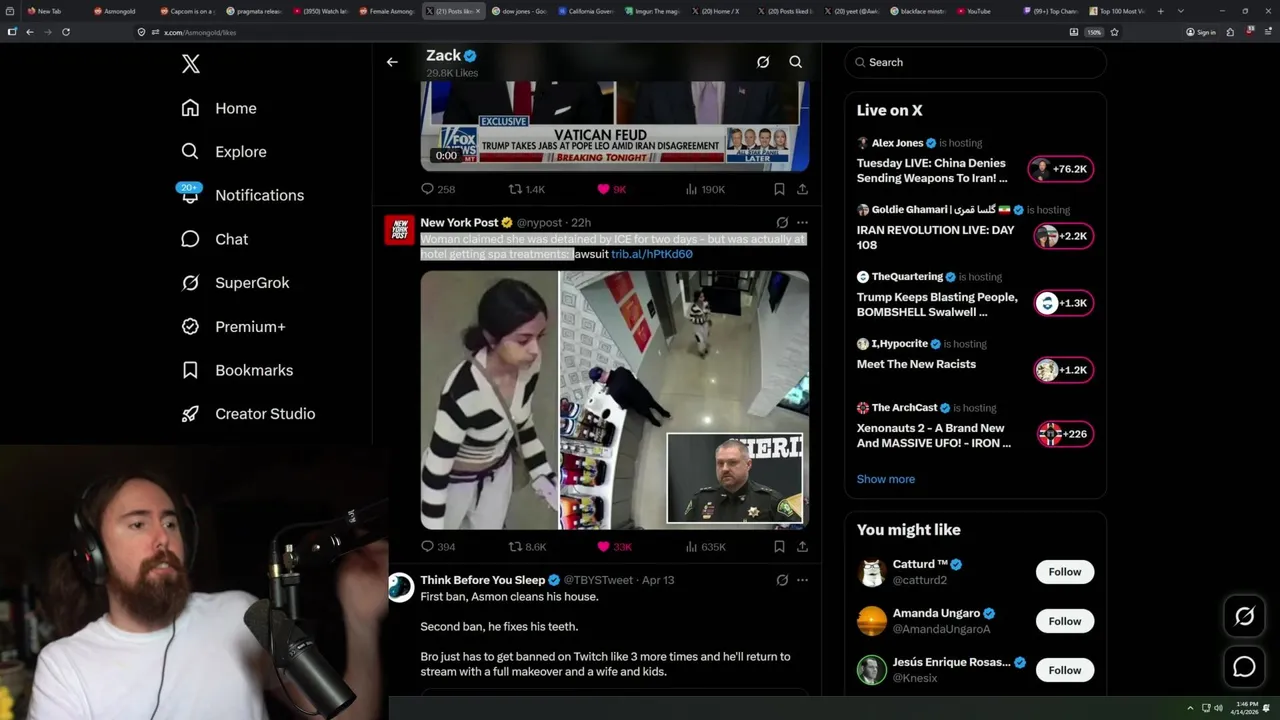
Task: Open Premium+ in the sidebar
Action: tap(233, 326)
